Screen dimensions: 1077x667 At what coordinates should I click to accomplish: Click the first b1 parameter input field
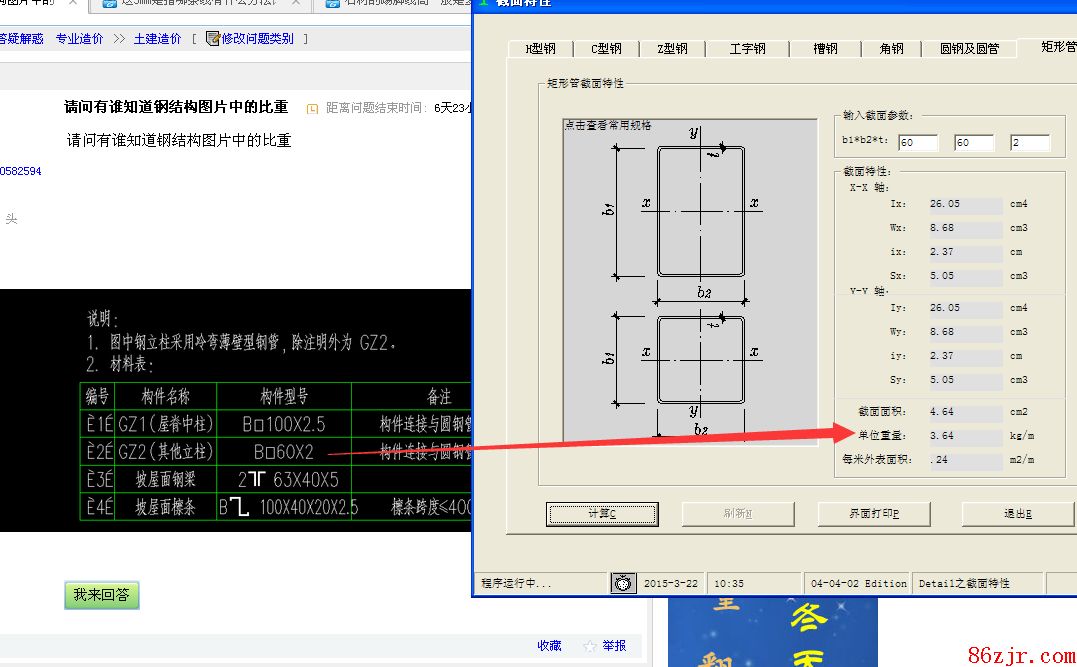click(918, 143)
